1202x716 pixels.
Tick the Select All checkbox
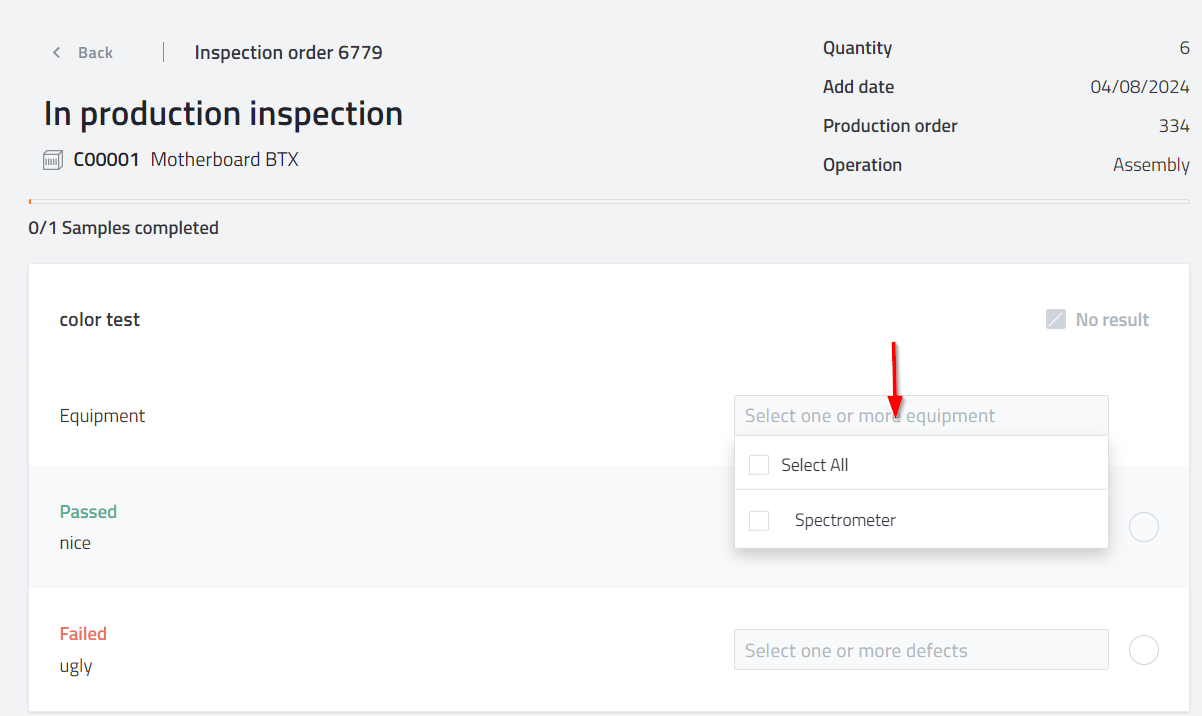pyautogui.click(x=759, y=465)
